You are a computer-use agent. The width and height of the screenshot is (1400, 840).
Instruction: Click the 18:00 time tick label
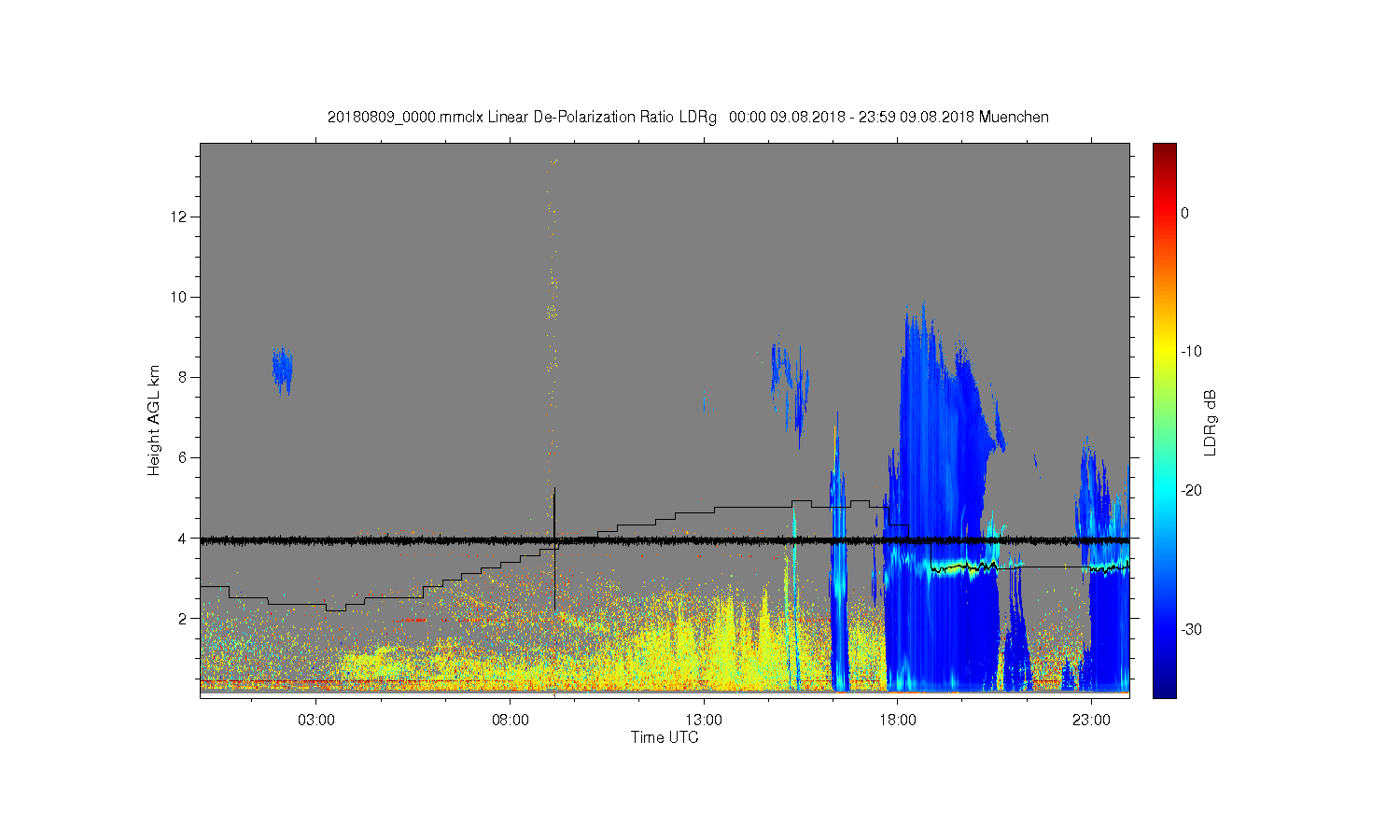pos(897,721)
